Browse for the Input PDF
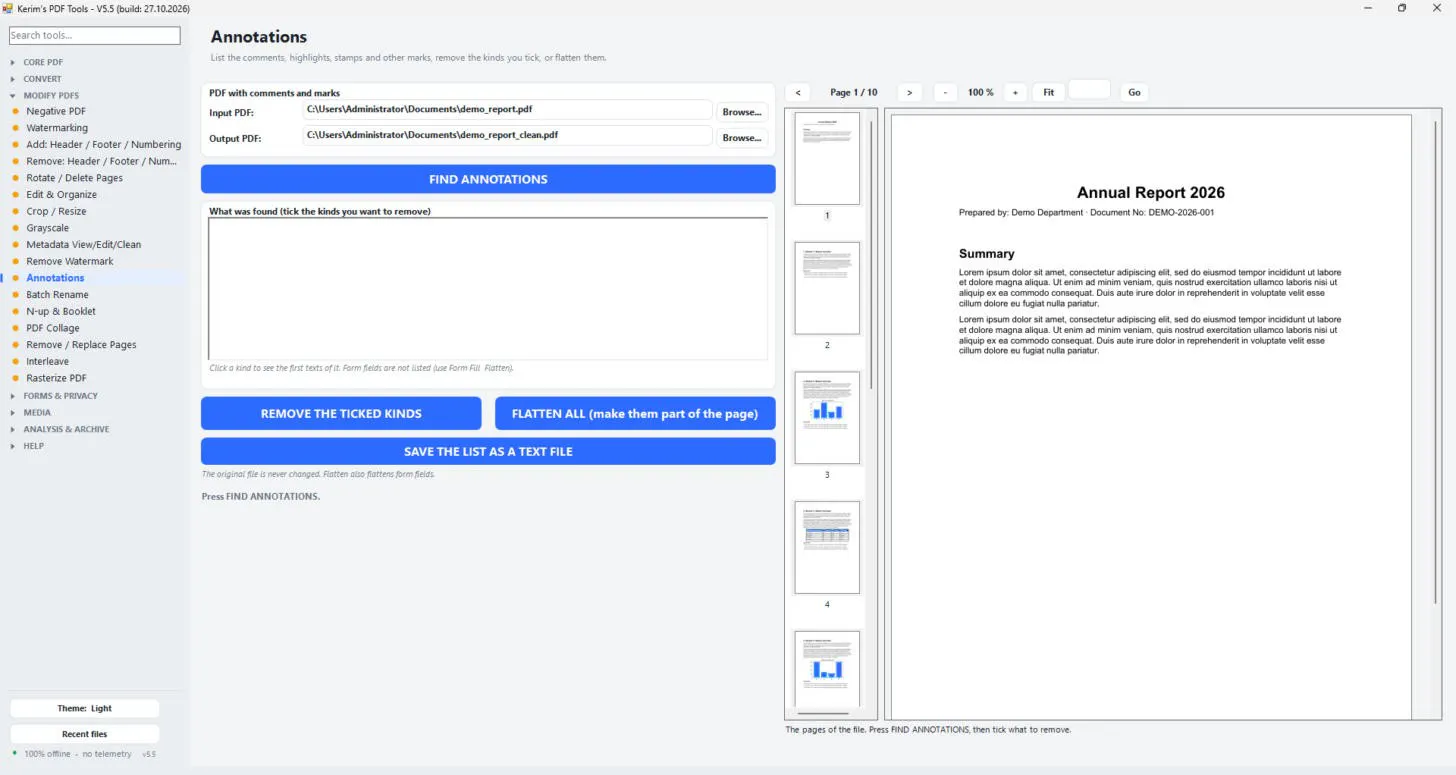1456x775 pixels. coord(742,112)
